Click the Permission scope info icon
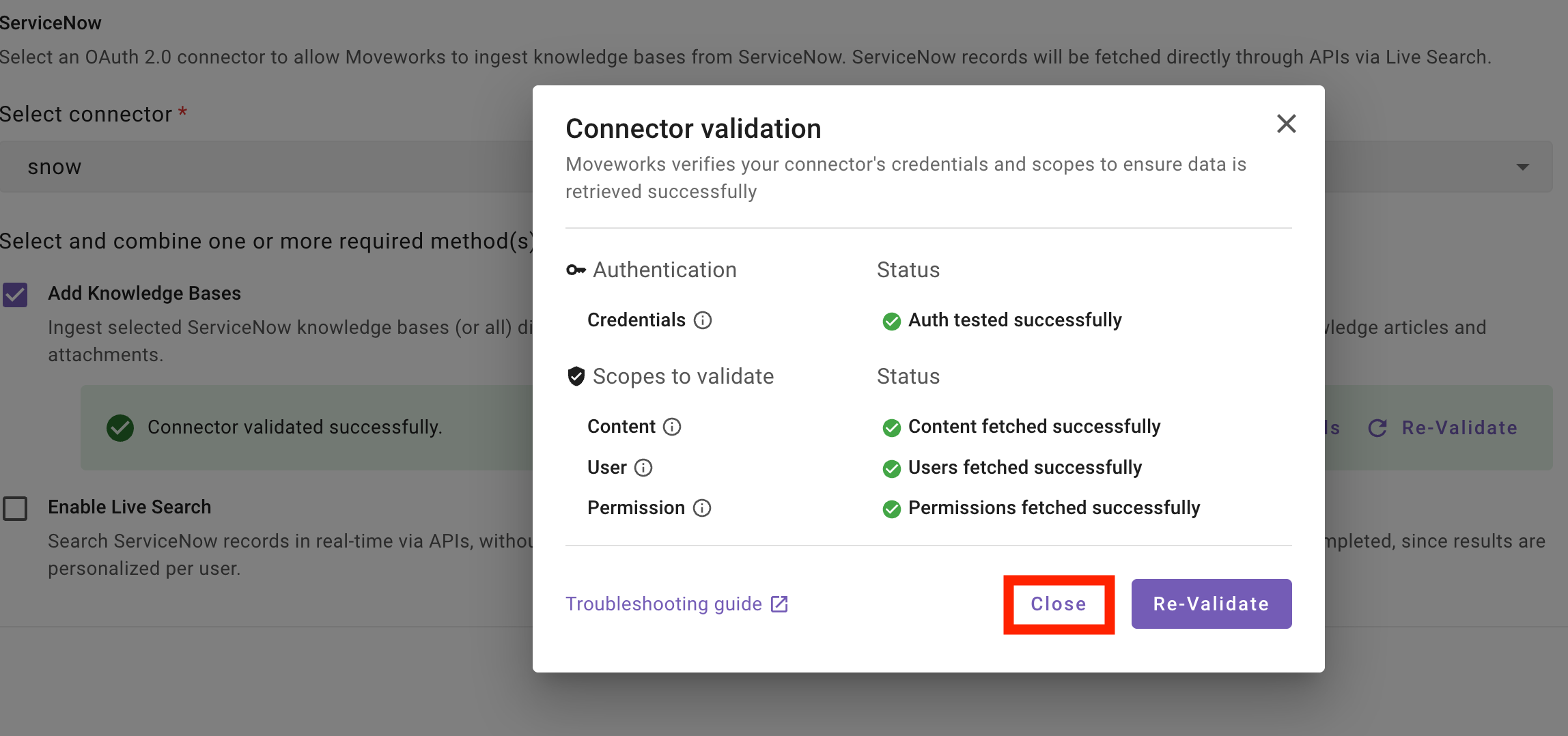Viewport: 1568px width, 736px height. coord(702,508)
